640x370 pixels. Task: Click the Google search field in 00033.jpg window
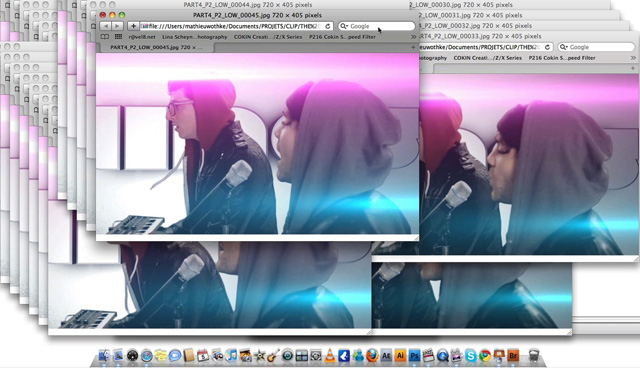pyautogui.click(x=596, y=47)
